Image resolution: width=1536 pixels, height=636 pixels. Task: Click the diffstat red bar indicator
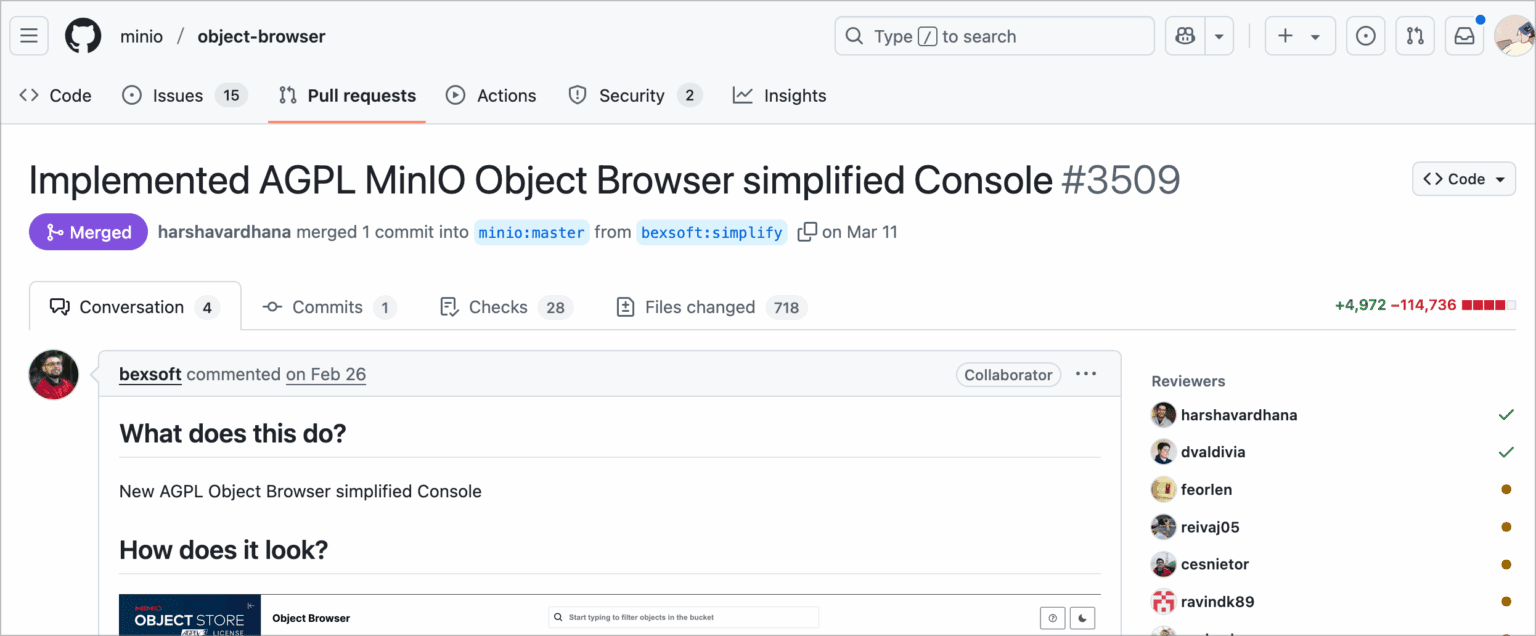1488,305
